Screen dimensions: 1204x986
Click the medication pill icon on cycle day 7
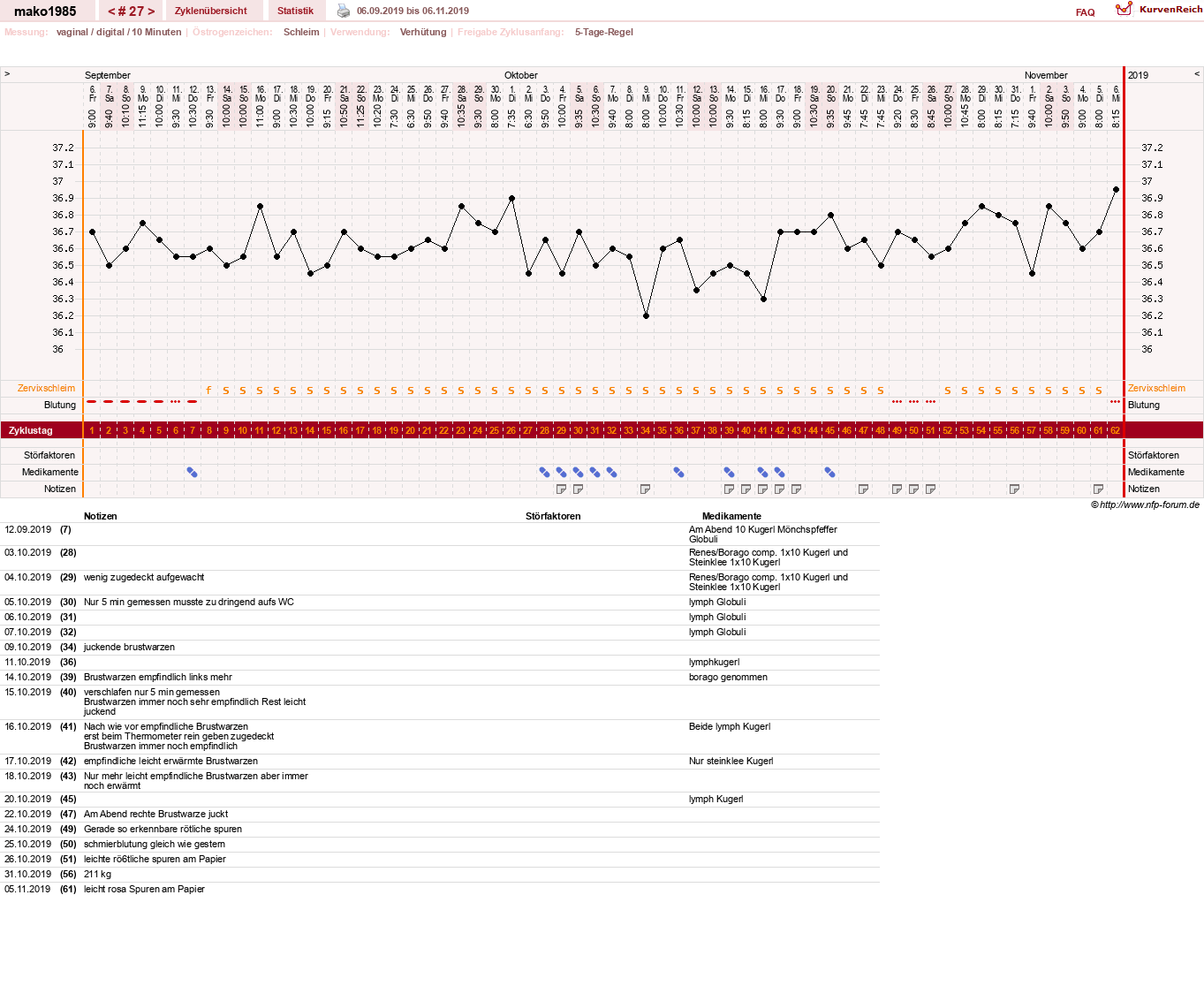(192, 473)
